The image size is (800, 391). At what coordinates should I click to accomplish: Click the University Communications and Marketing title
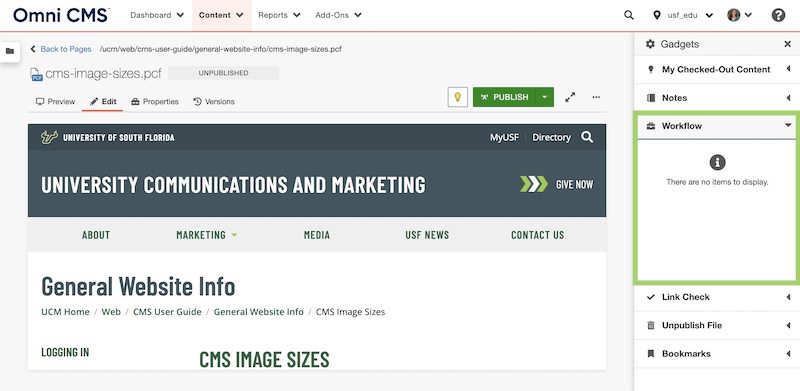tap(233, 184)
